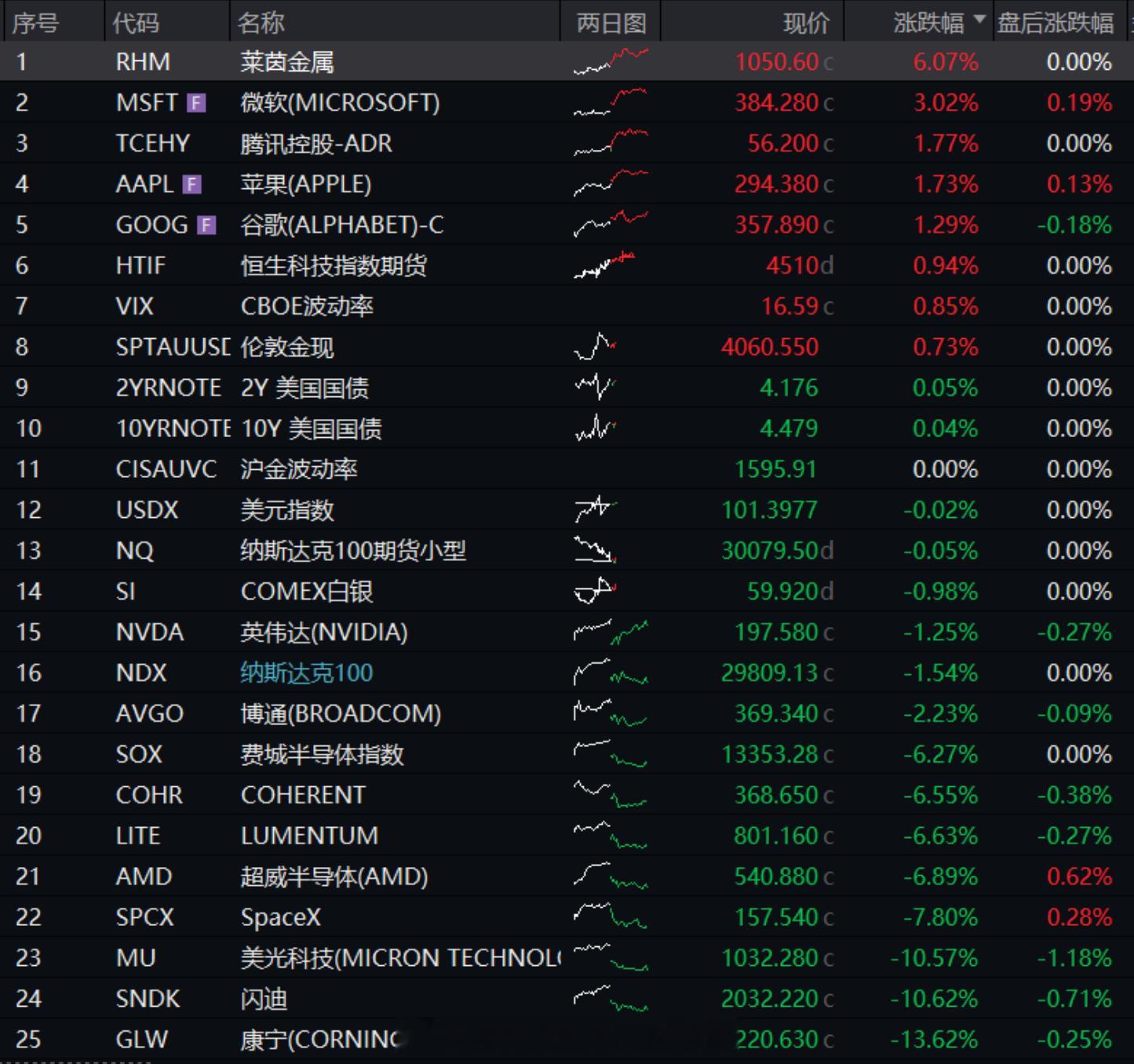
Task: Click the 6.07% change of 莱茵金属
Action: pos(946,62)
